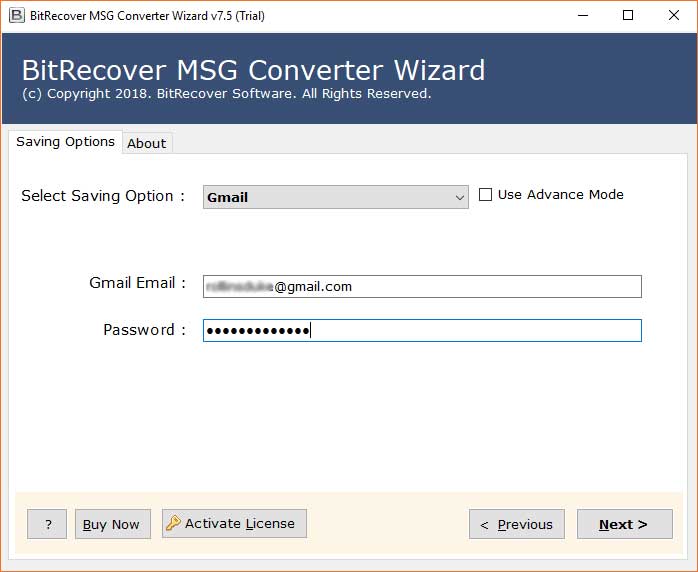Click the BitRecover app icon in title bar
This screenshot has height=572, width=698.
[16, 16]
